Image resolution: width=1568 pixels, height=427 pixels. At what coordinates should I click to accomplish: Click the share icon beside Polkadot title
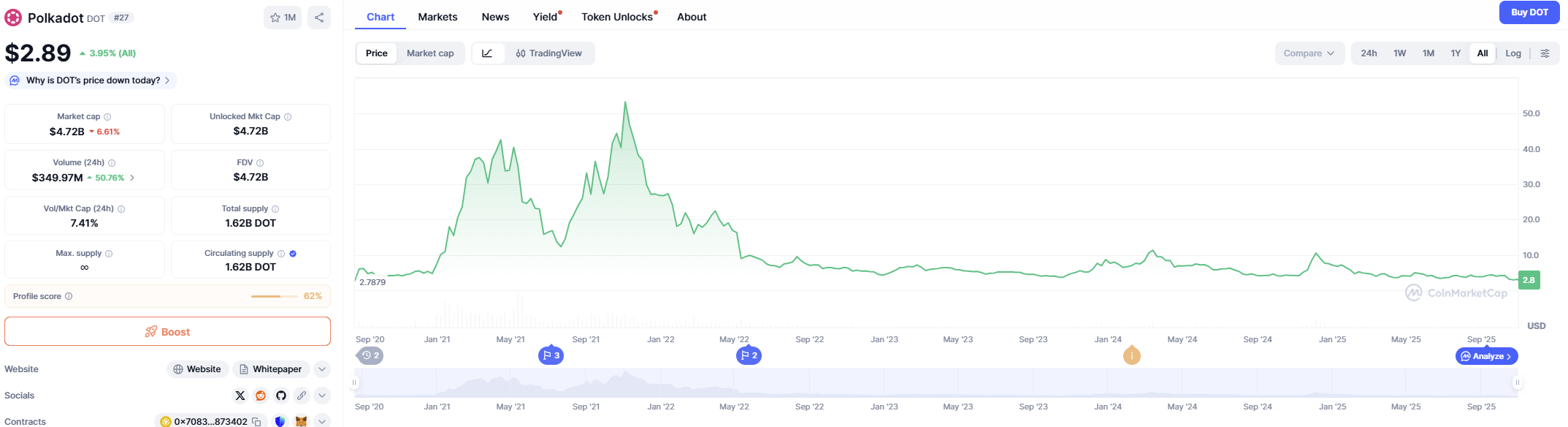(x=319, y=18)
